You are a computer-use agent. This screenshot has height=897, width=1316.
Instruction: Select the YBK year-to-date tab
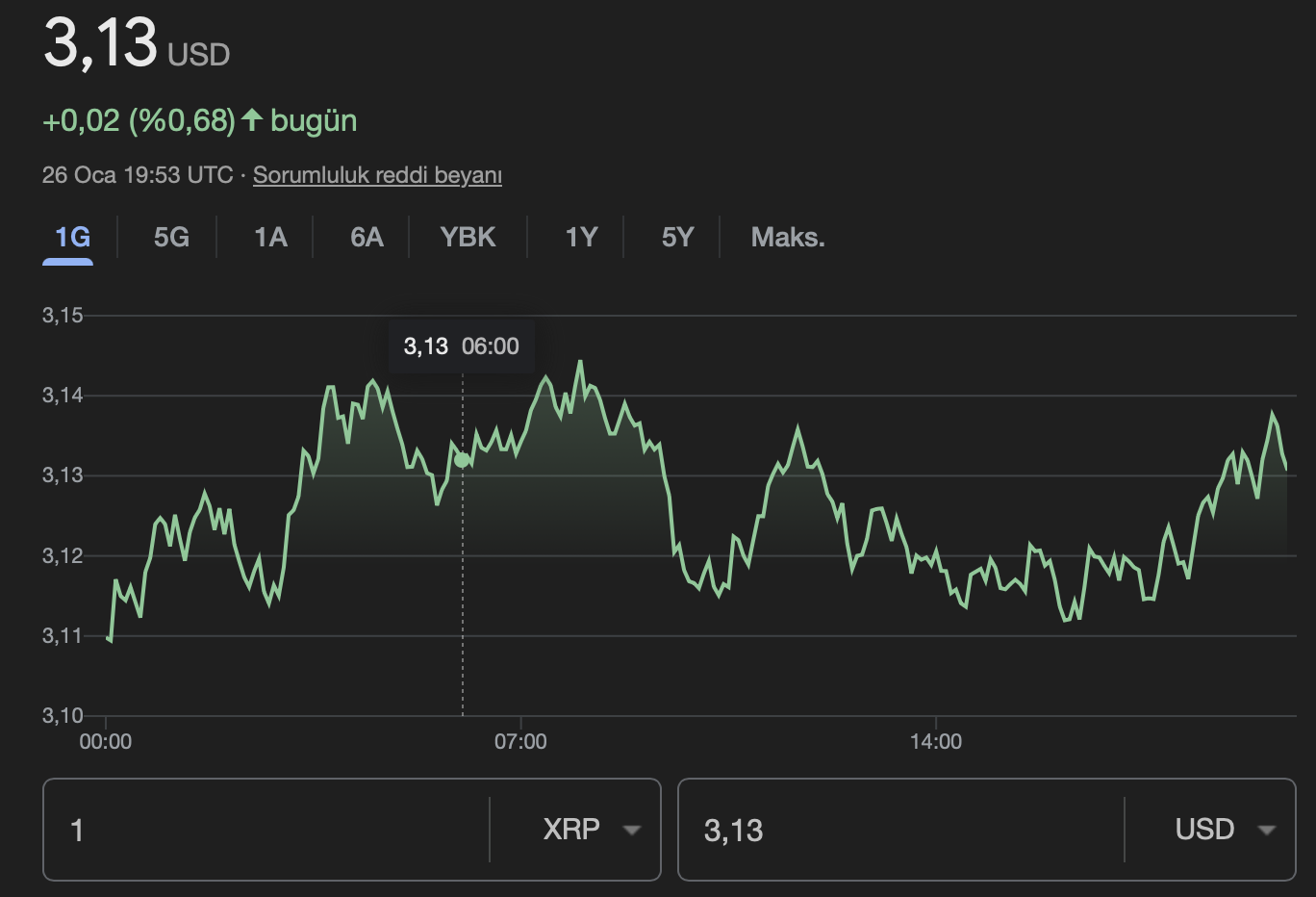468,237
